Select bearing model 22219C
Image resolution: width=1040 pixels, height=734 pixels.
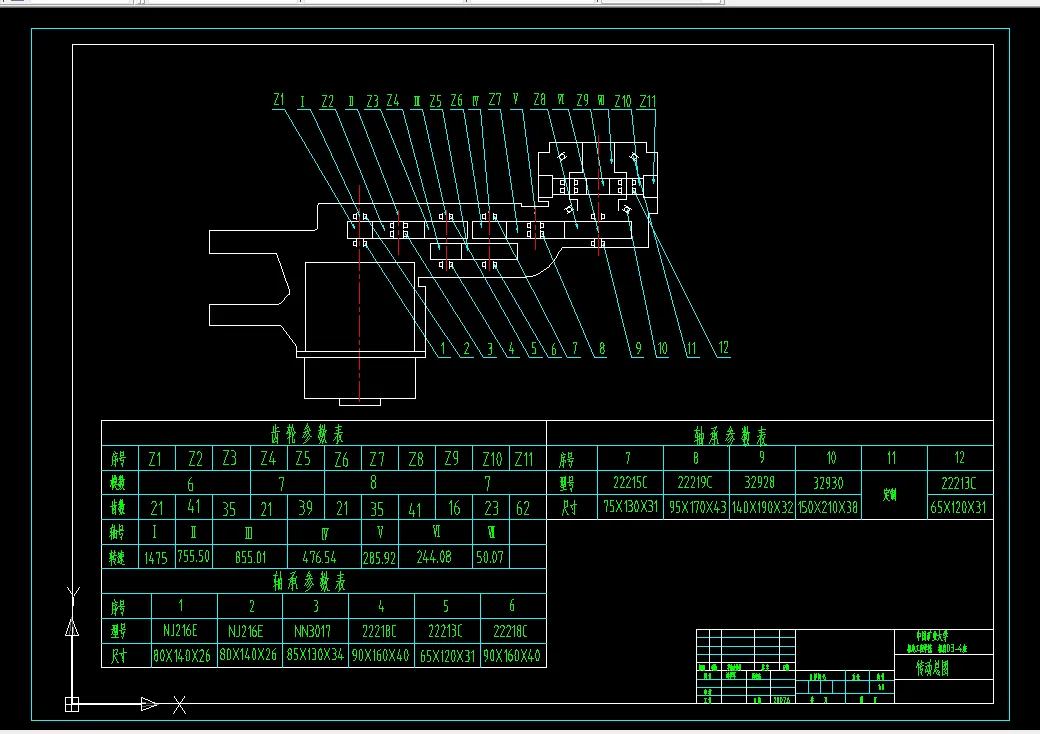tap(694, 482)
